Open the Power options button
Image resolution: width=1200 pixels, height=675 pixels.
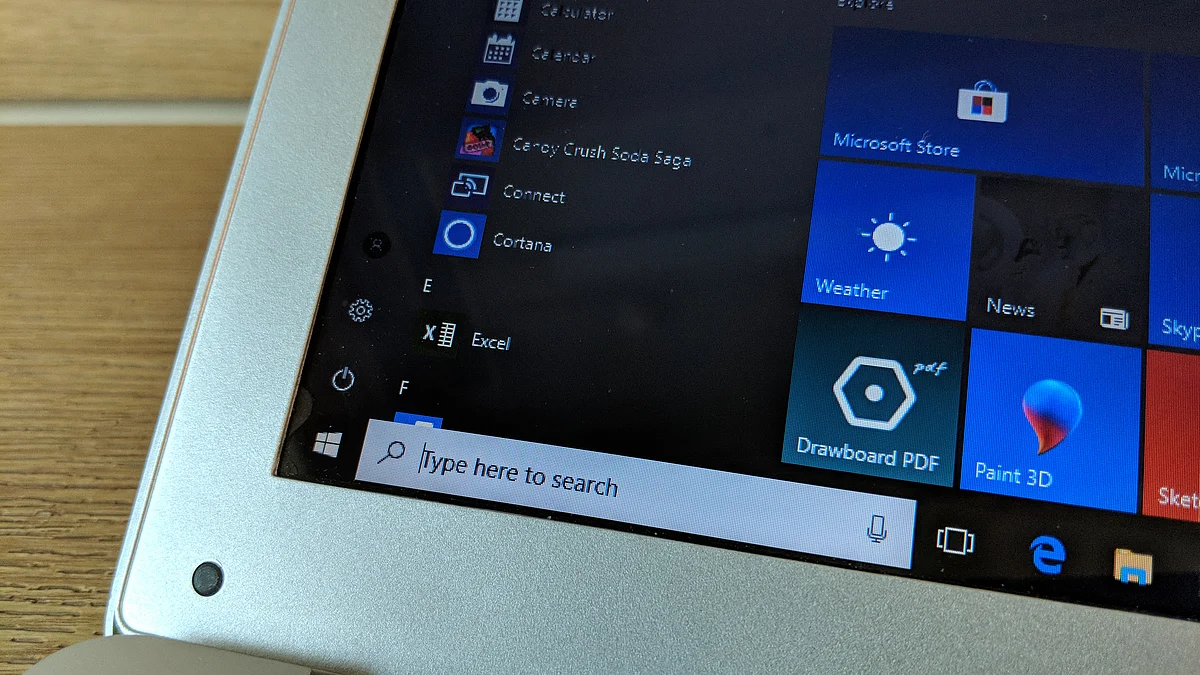pyautogui.click(x=343, y=379)
